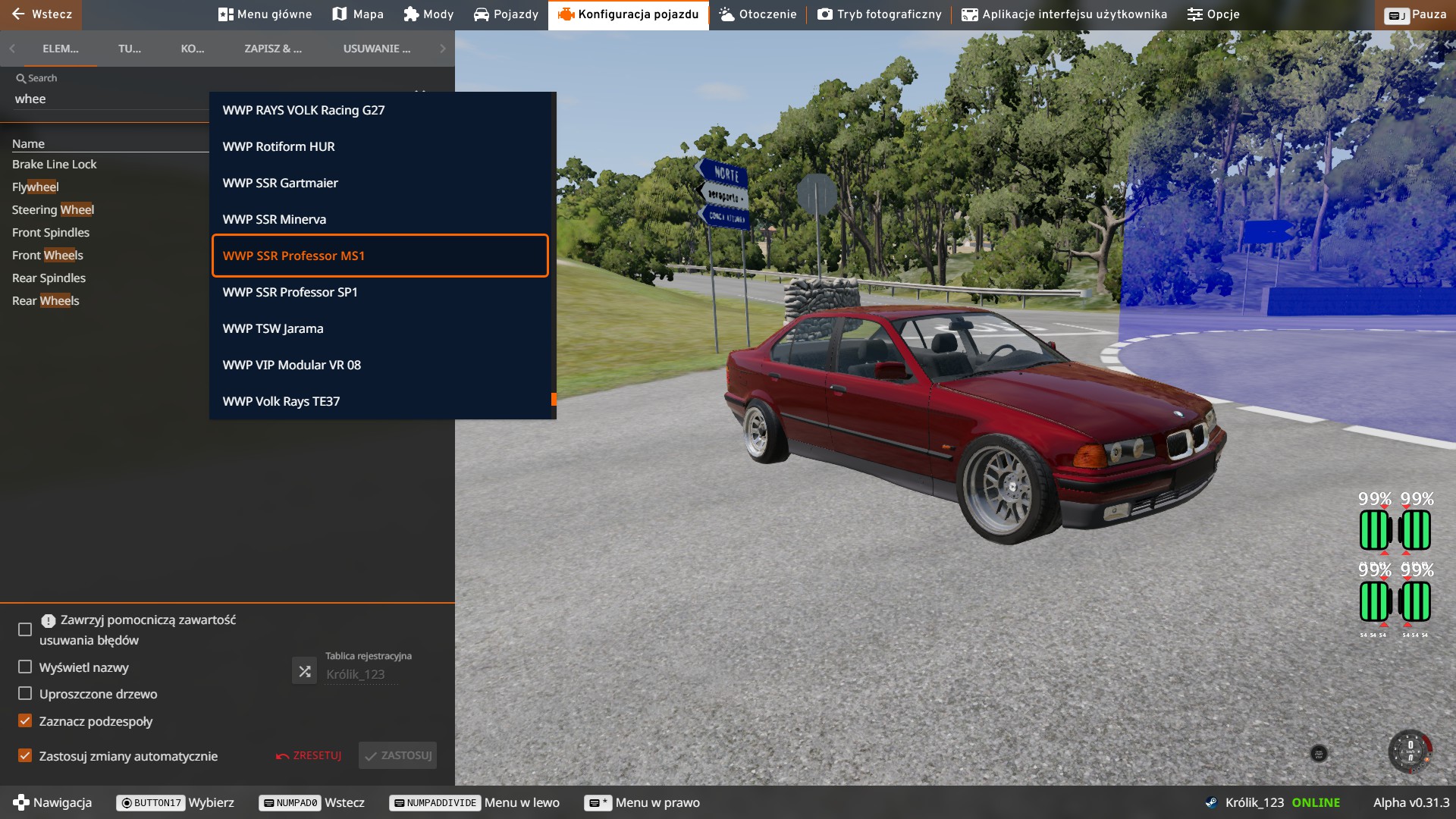Click the BUTTON17 Wybierz hint
The height and width of the screenshot is (819, 1456).
coord(175,802)
